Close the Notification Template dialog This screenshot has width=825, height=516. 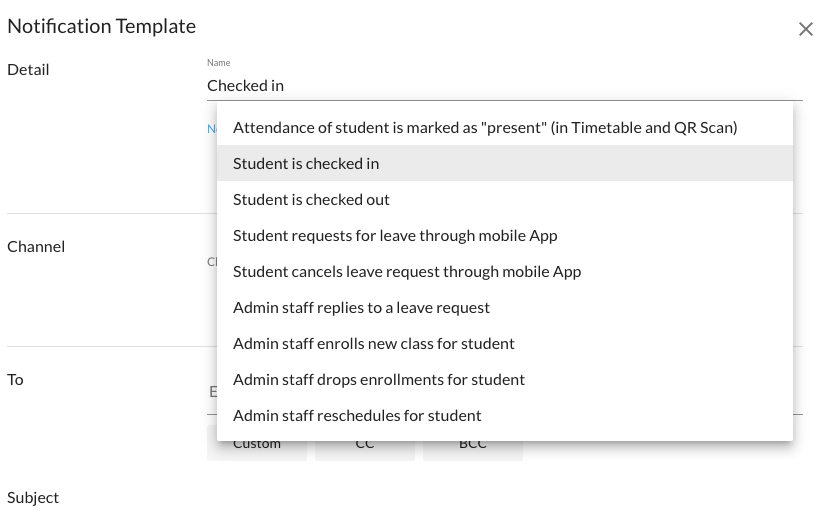(805, 30)
